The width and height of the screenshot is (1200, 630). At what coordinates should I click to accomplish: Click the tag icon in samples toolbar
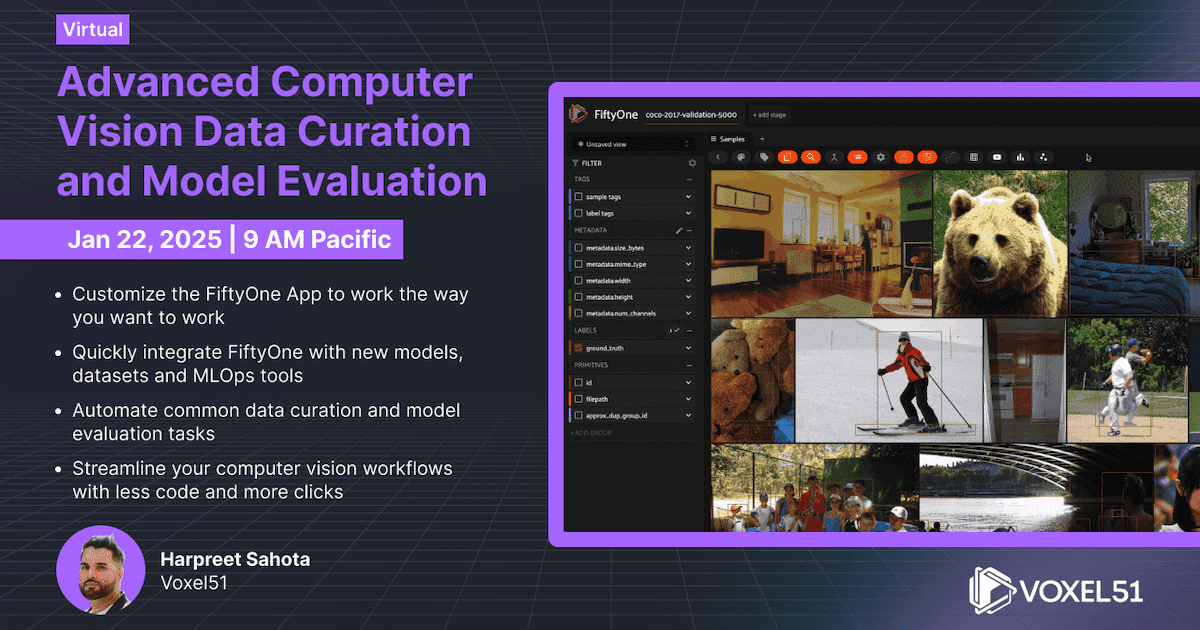point(764,157)
